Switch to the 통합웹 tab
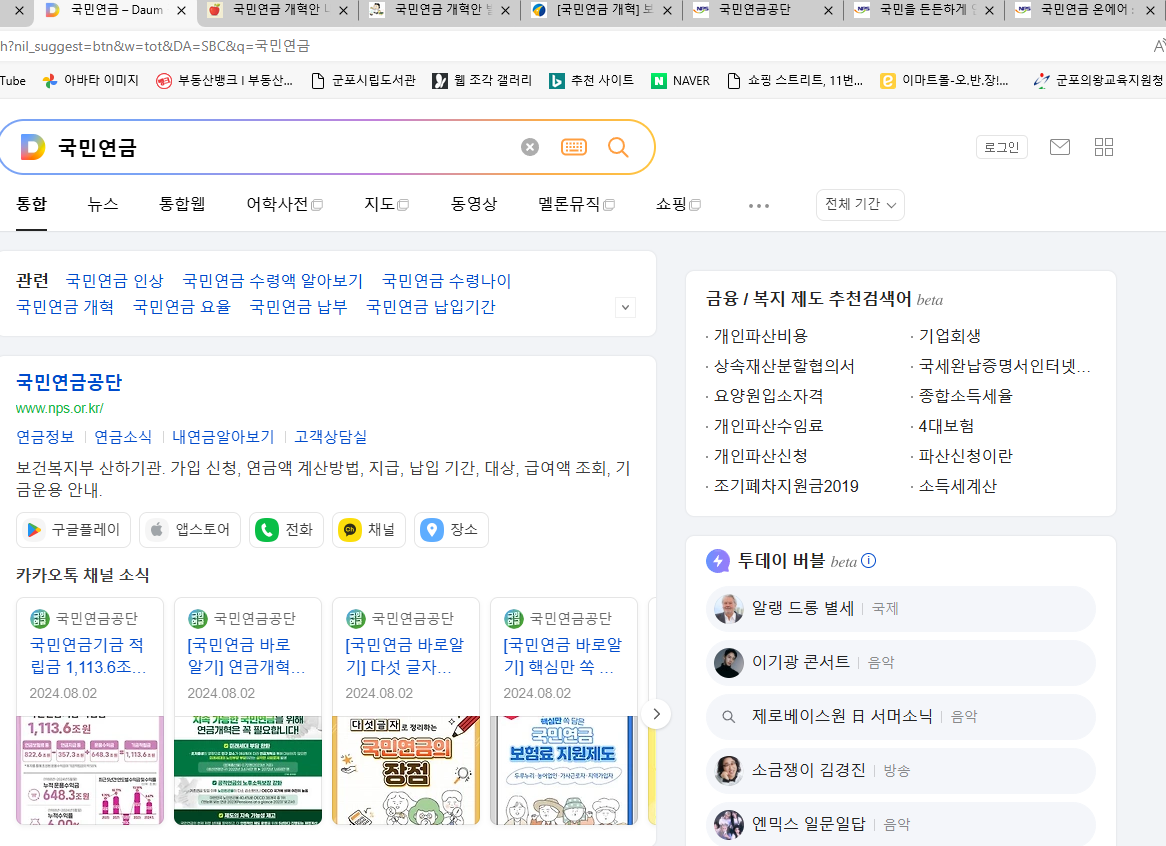1166x846 pixels. click(x=182, y=204)
